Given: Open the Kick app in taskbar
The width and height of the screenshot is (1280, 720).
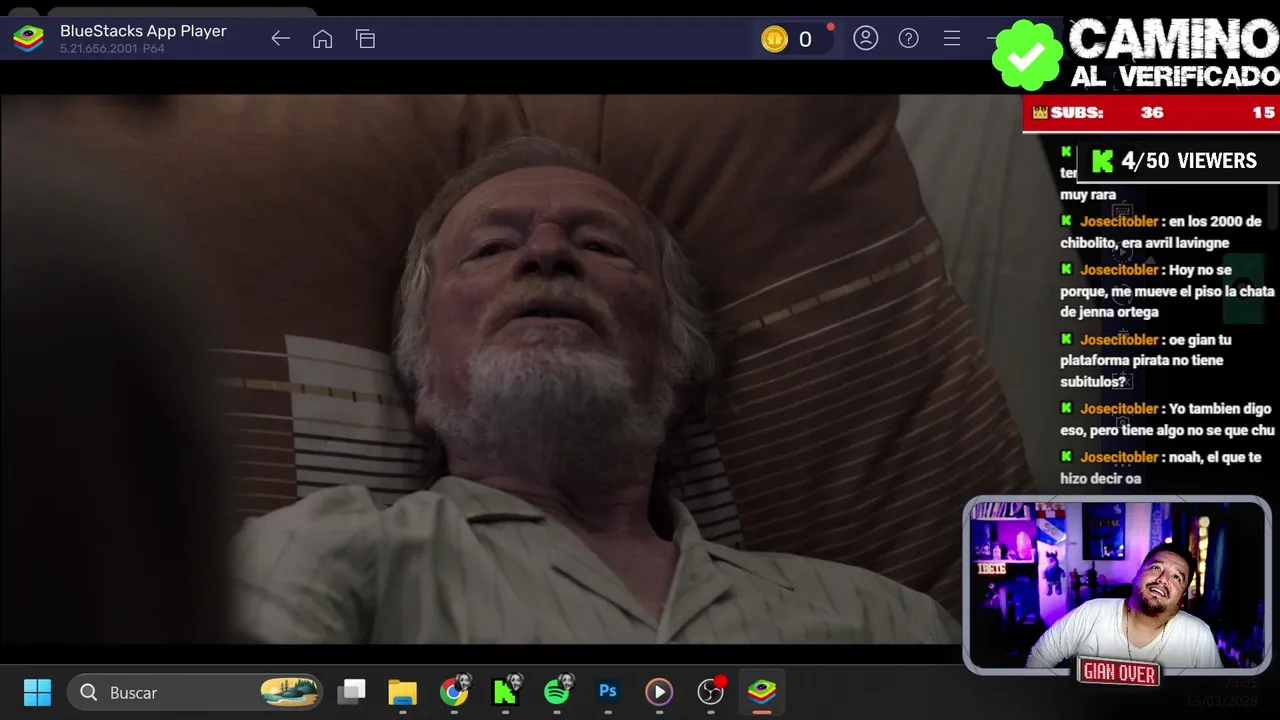Looking at the screenshot, I should pos(505,692).
